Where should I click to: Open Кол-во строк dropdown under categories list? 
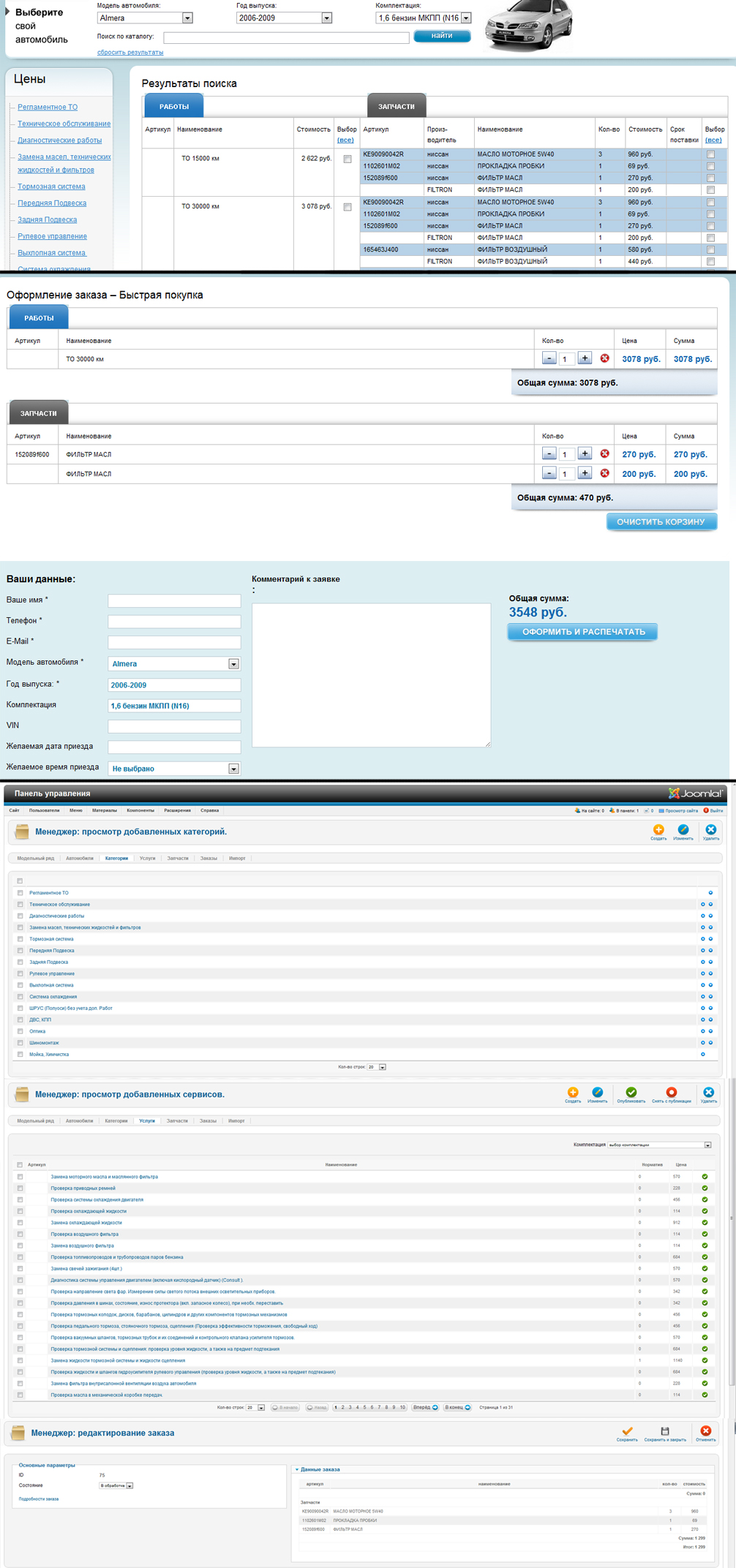tap(377, 1067)
